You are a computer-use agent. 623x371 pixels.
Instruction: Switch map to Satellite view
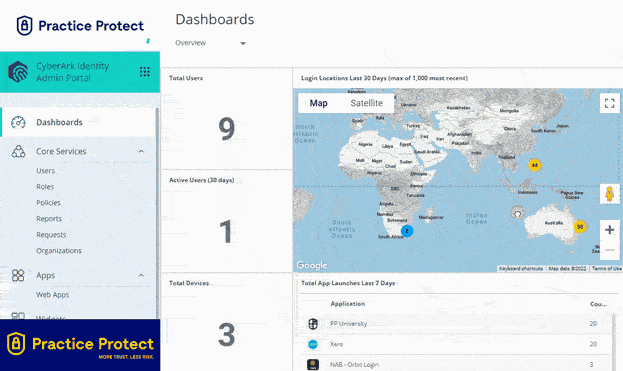[366, 103]
